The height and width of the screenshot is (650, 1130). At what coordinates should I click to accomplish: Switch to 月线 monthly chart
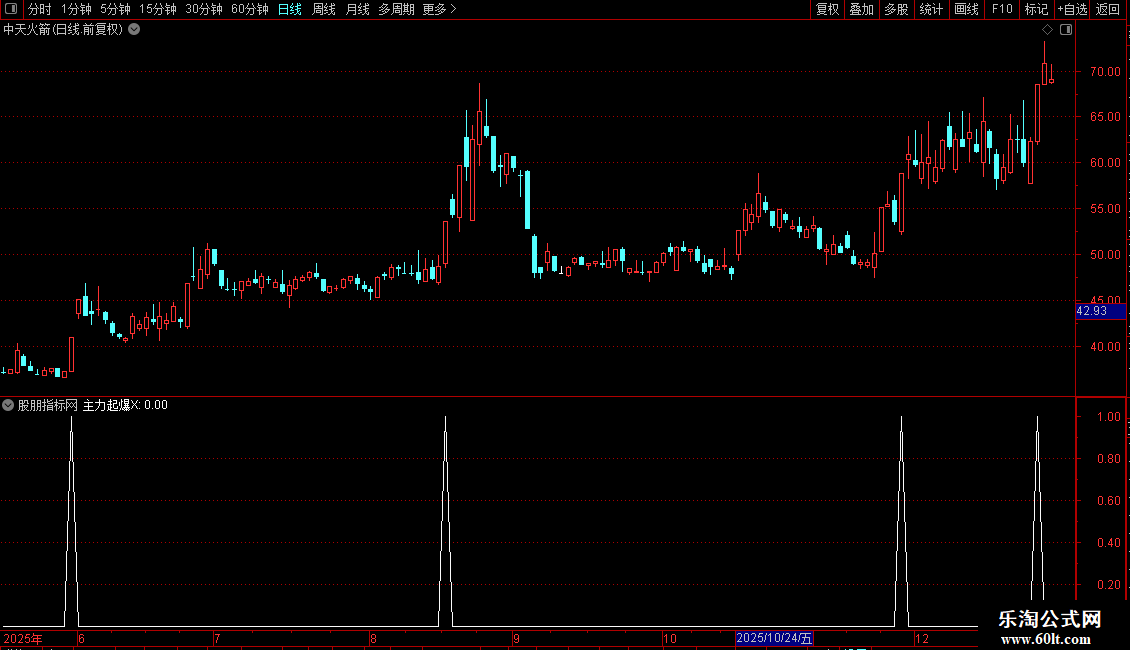357,9
